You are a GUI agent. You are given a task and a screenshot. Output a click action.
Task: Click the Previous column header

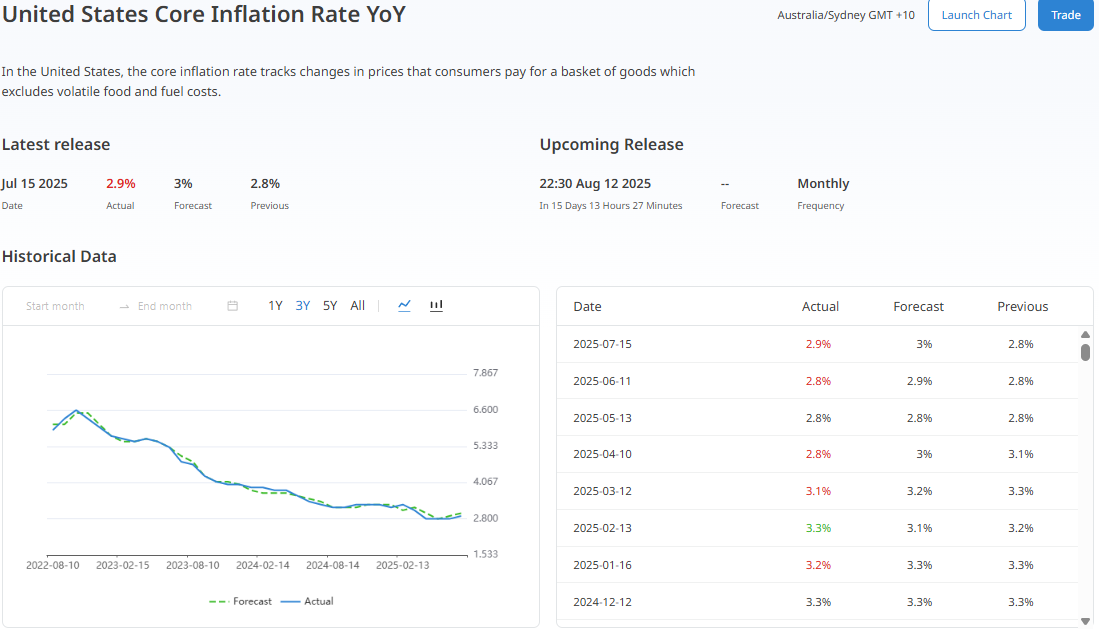(x=1023, y=307)
